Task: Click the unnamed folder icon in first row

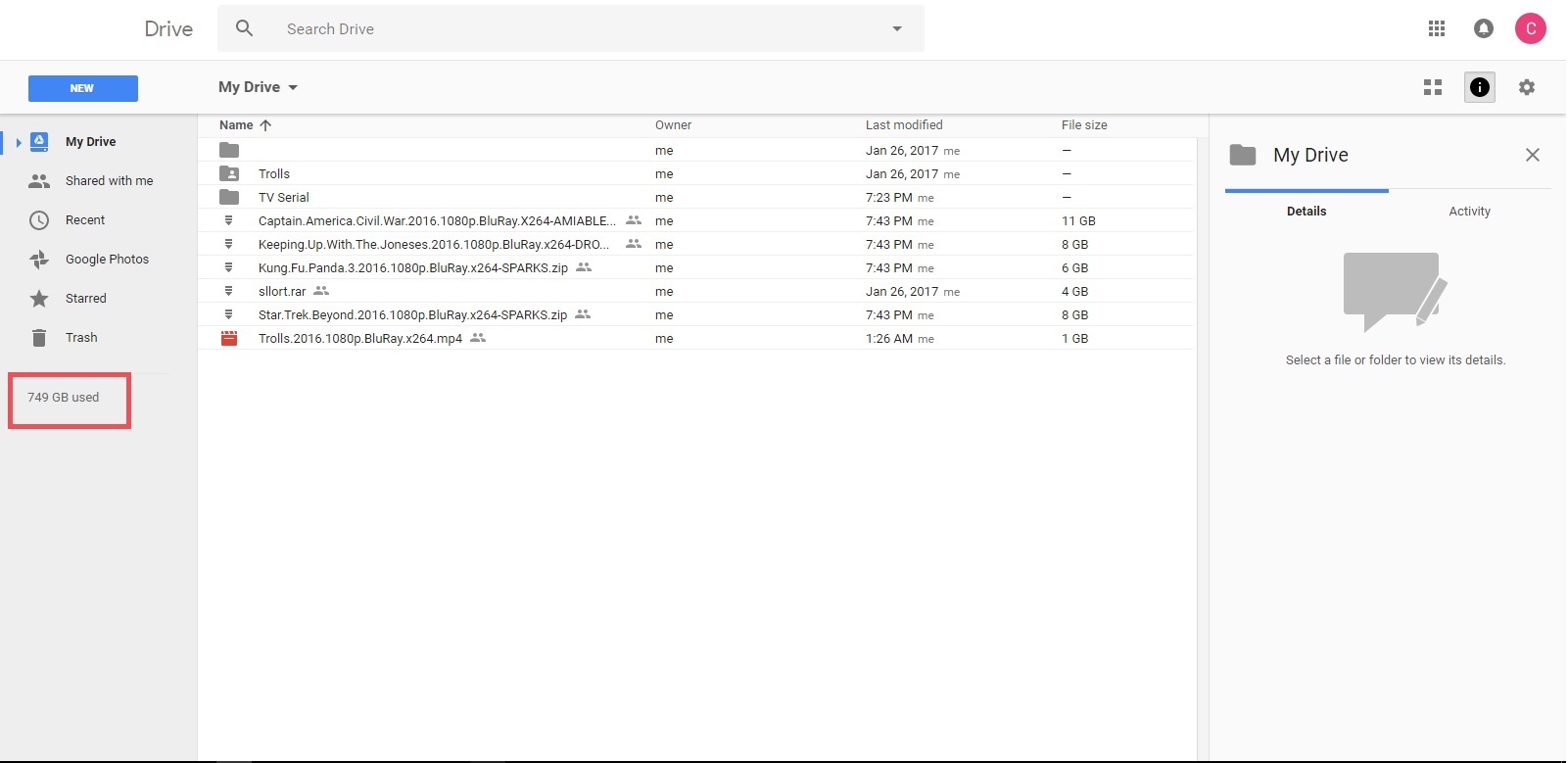Action: pos(229,150)
